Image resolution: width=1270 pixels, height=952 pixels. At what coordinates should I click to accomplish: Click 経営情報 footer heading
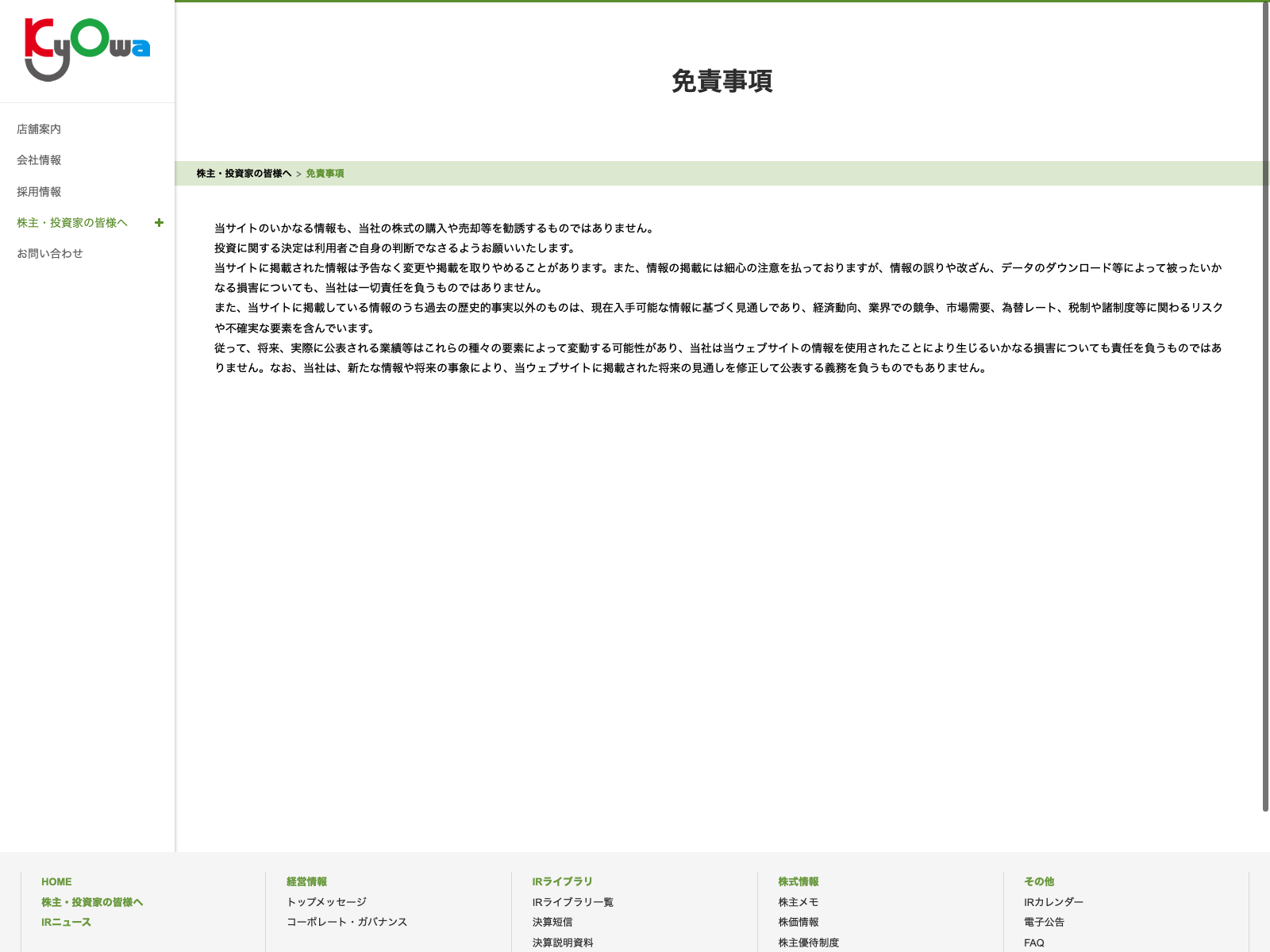coord(306,881)
